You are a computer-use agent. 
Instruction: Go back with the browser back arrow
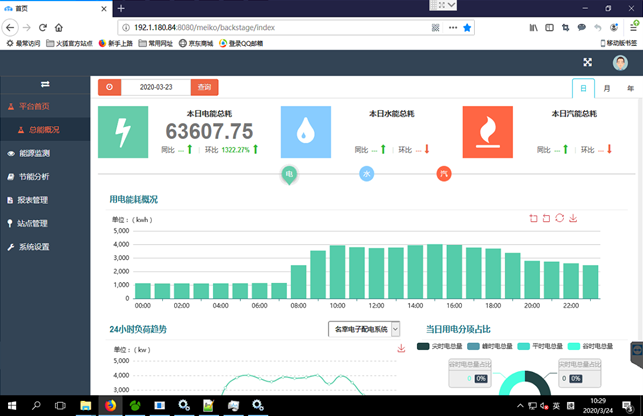point(10,27)
